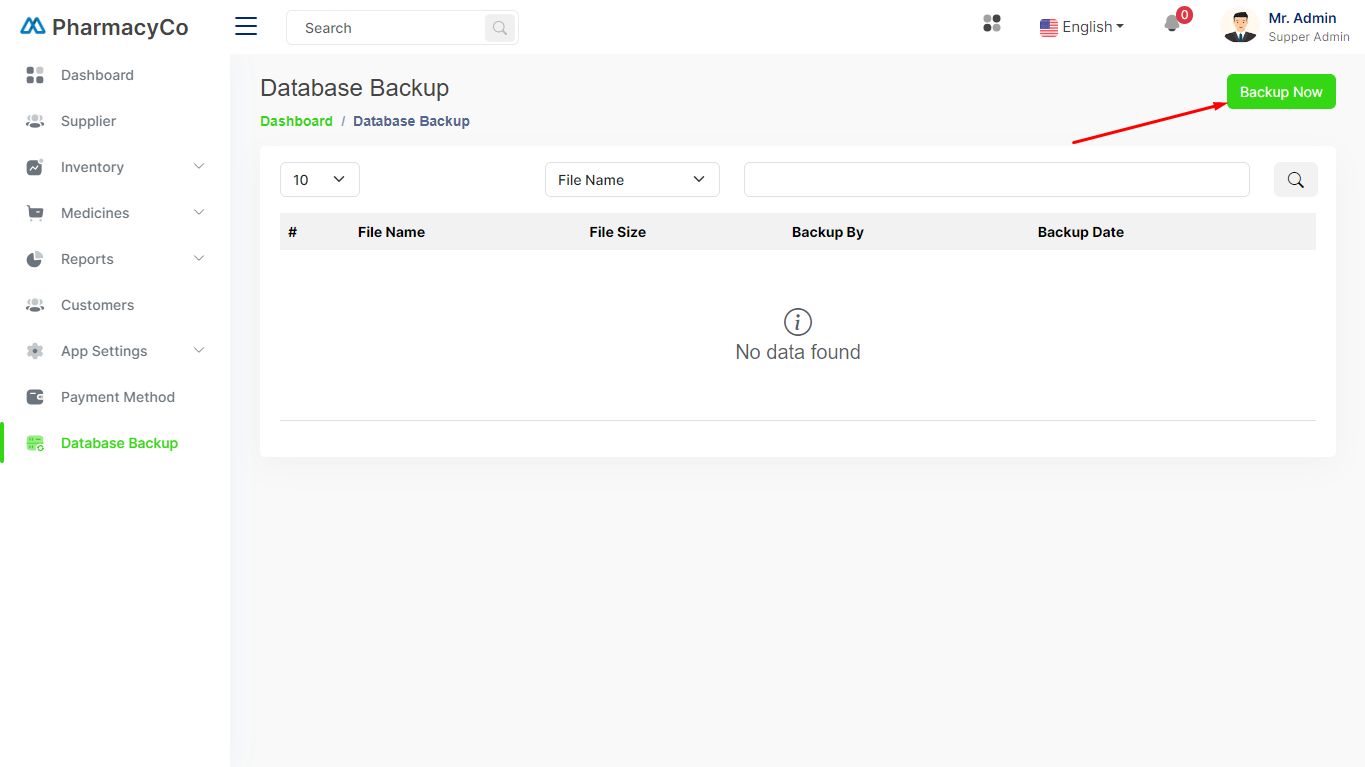Expand the Reports chevron in the sidebar

tap(198, 259)
